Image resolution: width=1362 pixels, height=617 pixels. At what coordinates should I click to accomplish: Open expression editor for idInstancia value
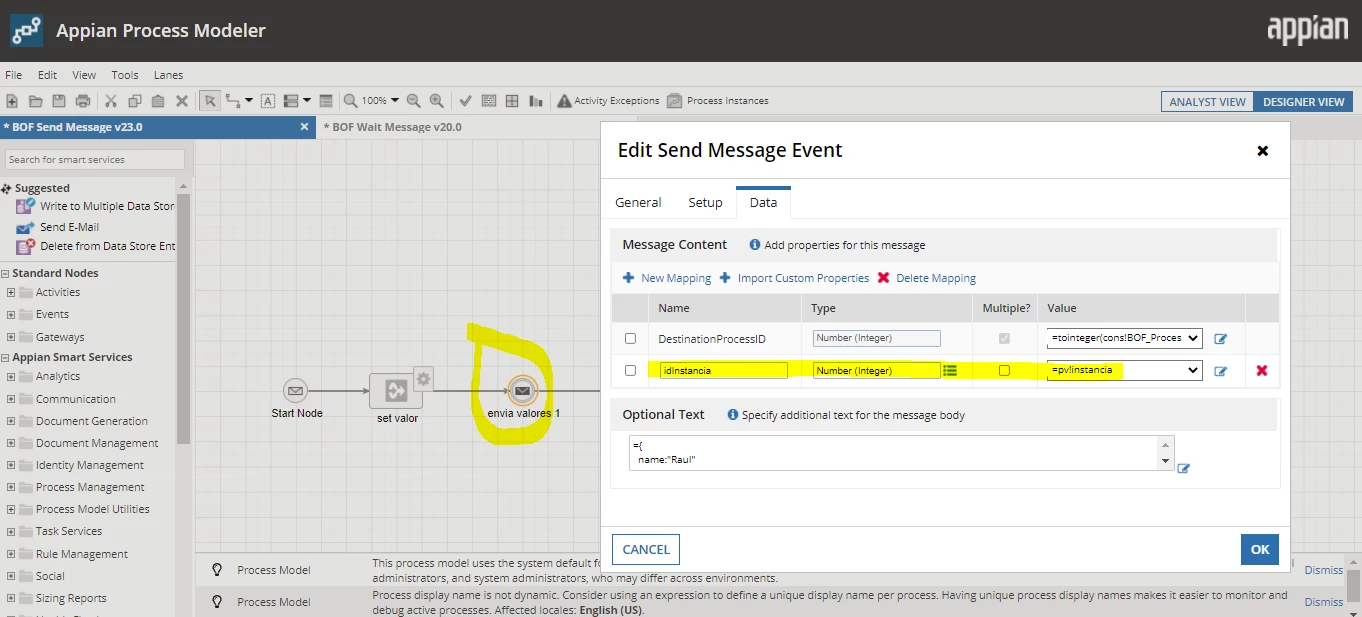(x=1220, y=371)
